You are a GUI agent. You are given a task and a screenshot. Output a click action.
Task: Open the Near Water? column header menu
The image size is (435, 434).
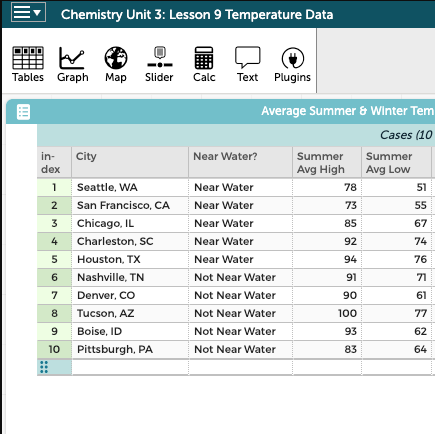click(241, 162)
